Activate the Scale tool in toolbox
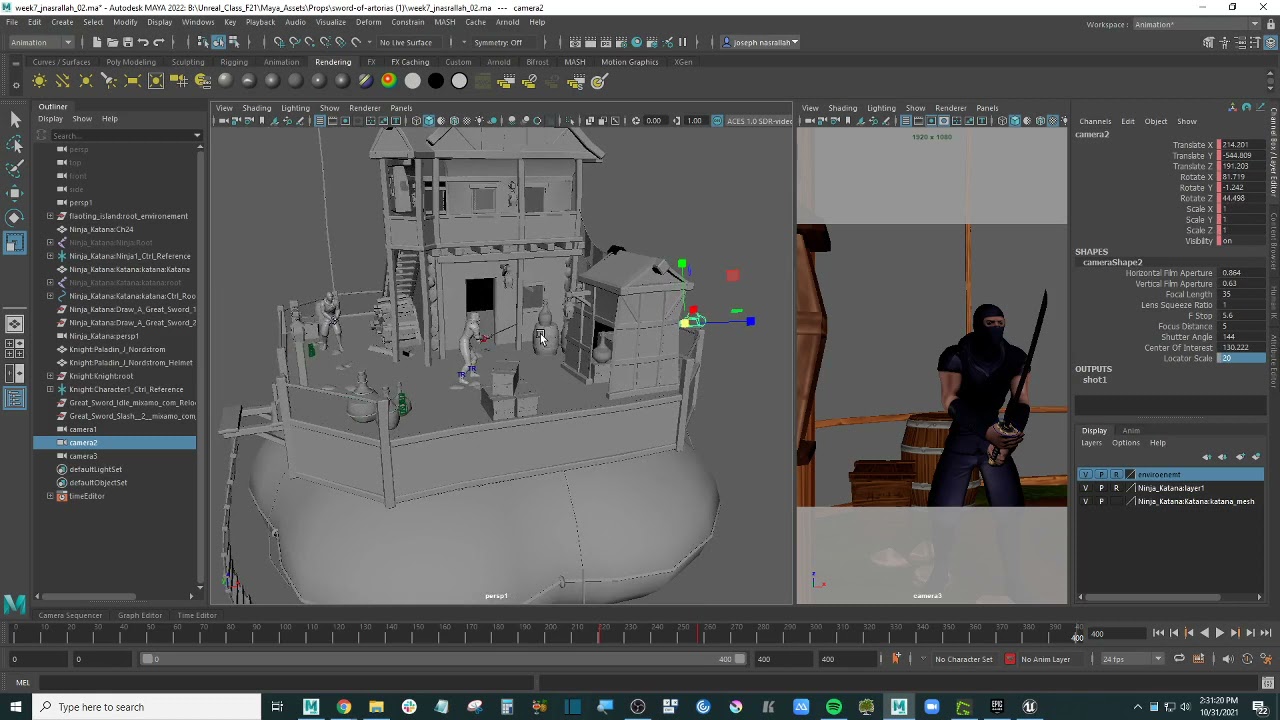 [x=15, y=242]
